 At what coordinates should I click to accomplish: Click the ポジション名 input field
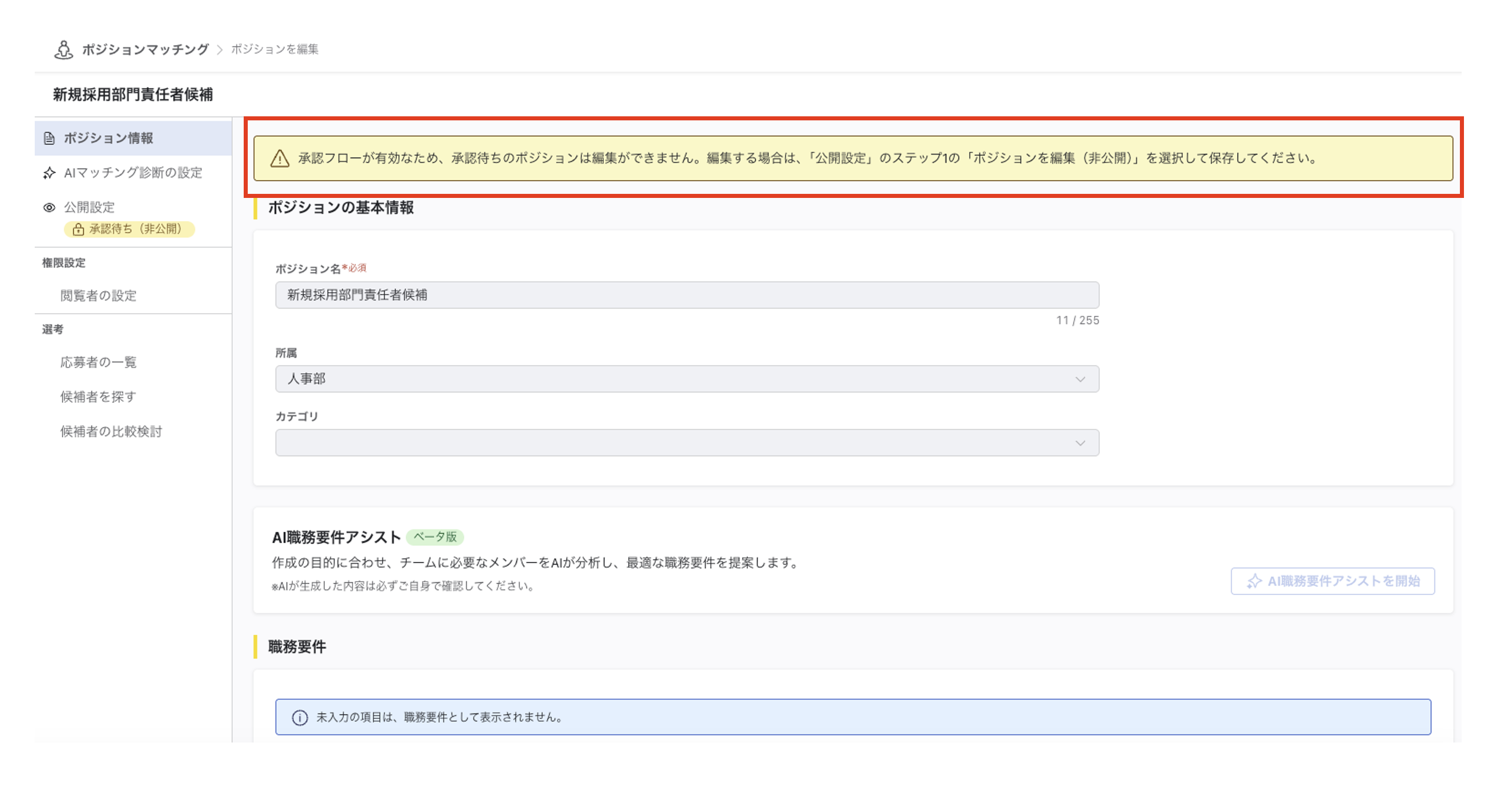click(x=687, y=295)
